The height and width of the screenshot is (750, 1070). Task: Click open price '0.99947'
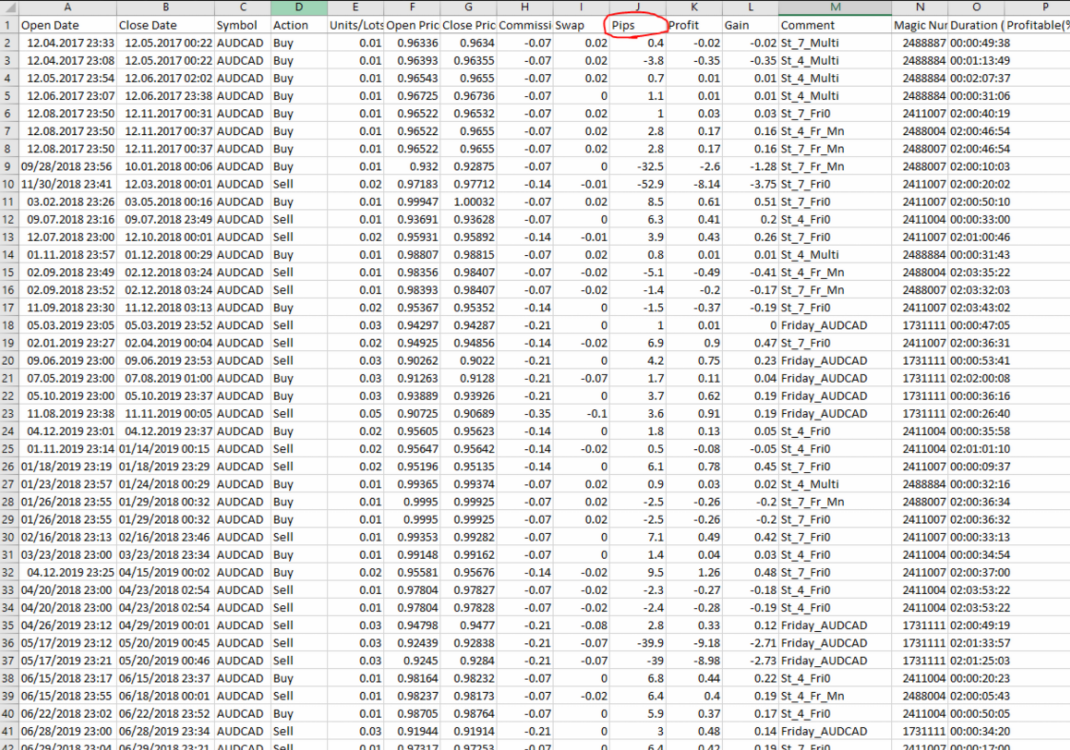(418, 202)
